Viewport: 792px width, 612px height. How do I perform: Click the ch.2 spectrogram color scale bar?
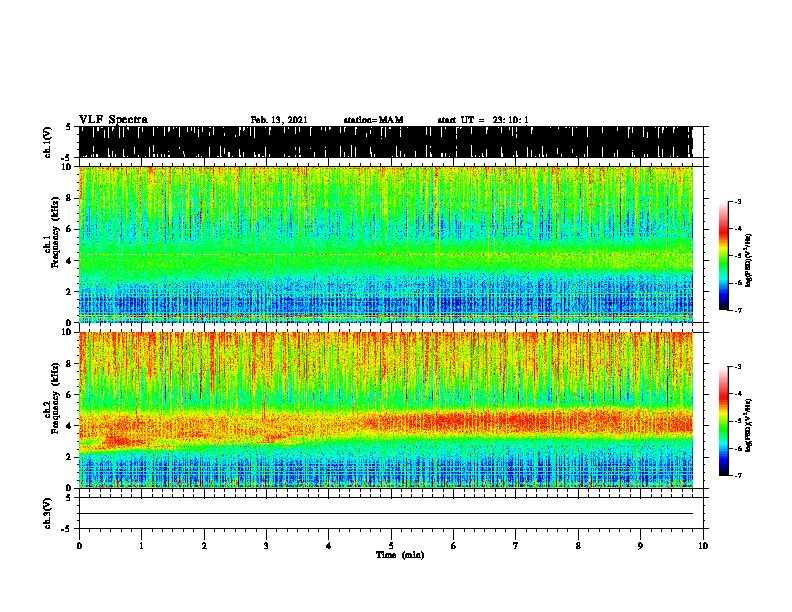tap(724, 421)
